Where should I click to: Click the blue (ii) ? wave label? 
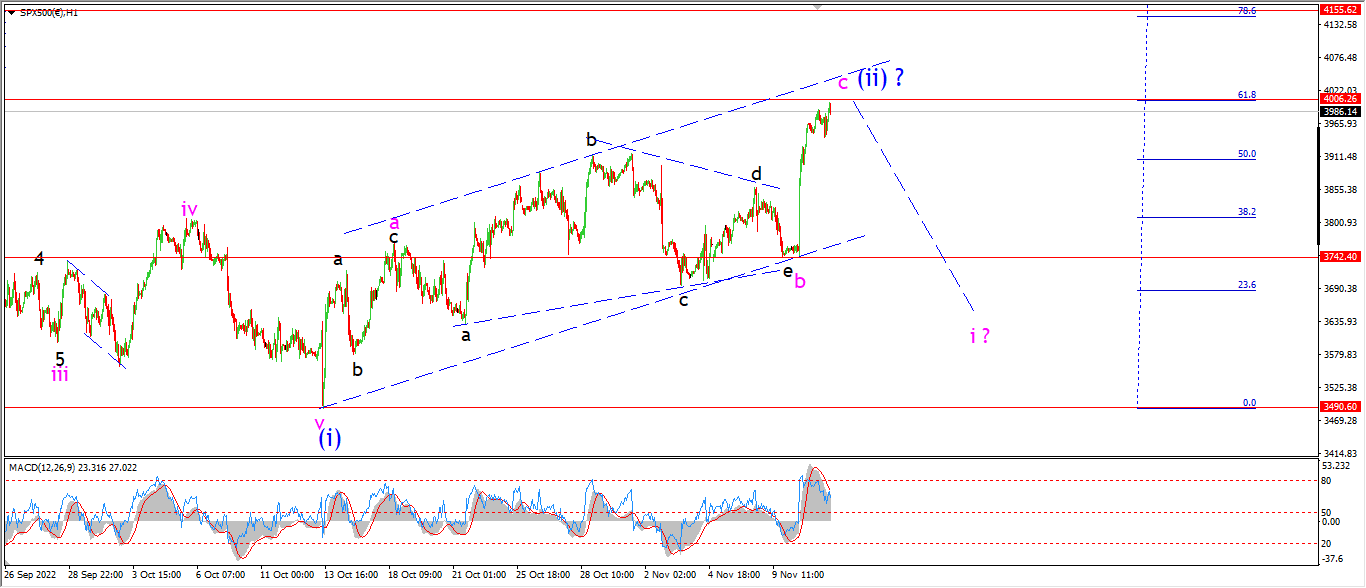(882, 77)
